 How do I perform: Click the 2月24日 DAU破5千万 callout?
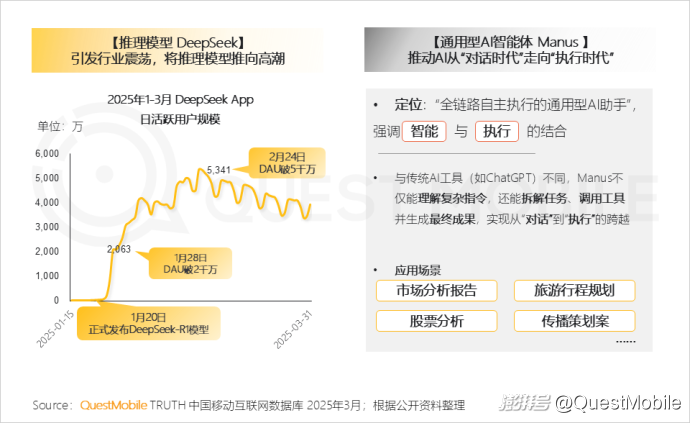(287, 163)
